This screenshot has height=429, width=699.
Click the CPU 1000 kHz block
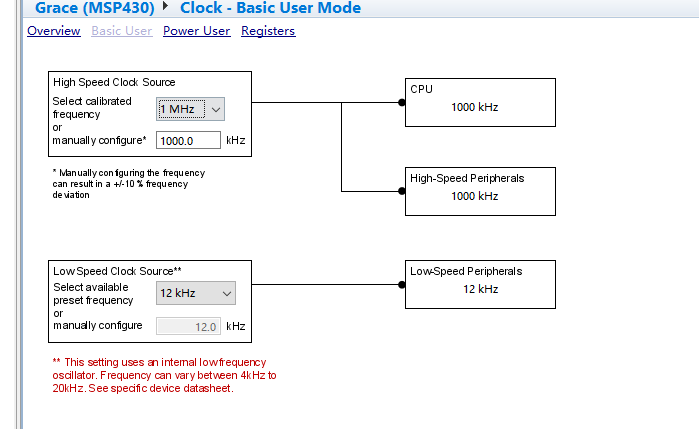tap(480, 103)
